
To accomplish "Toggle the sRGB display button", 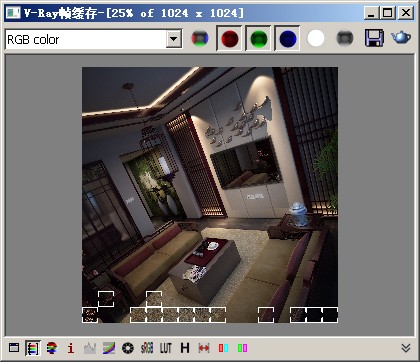I will click(147, 348).
